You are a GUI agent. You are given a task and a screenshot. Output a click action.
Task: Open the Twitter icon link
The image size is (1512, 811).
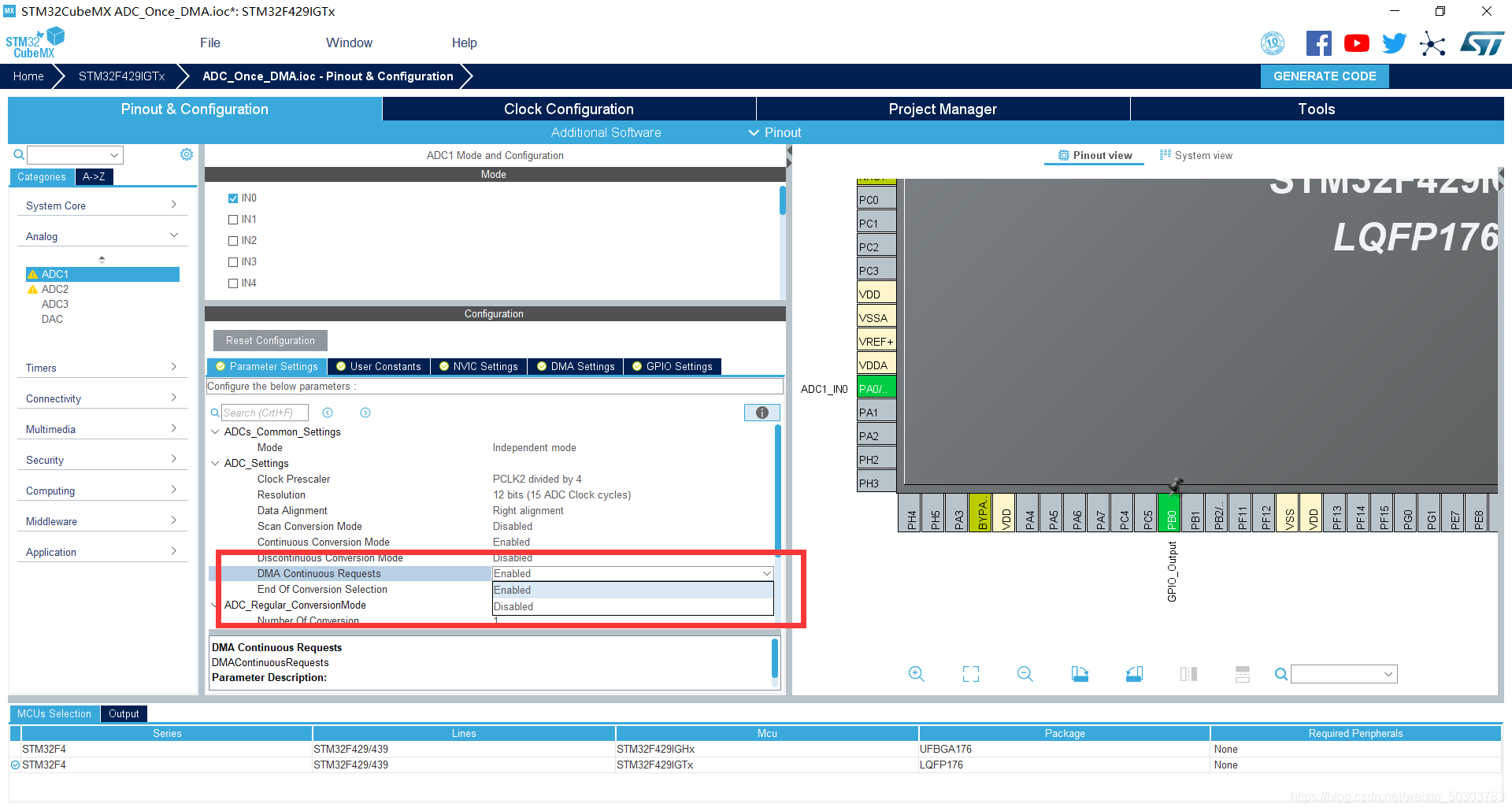coord(1394,43)
